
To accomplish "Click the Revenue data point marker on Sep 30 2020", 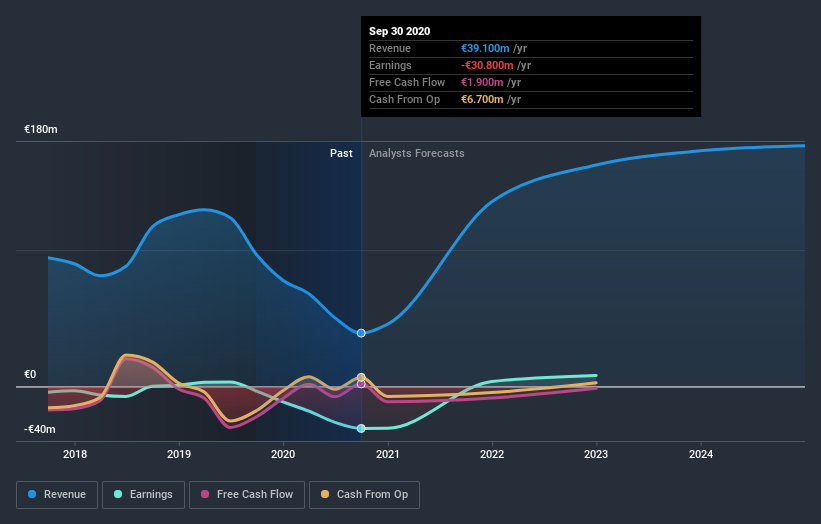I will coord(361,333).
